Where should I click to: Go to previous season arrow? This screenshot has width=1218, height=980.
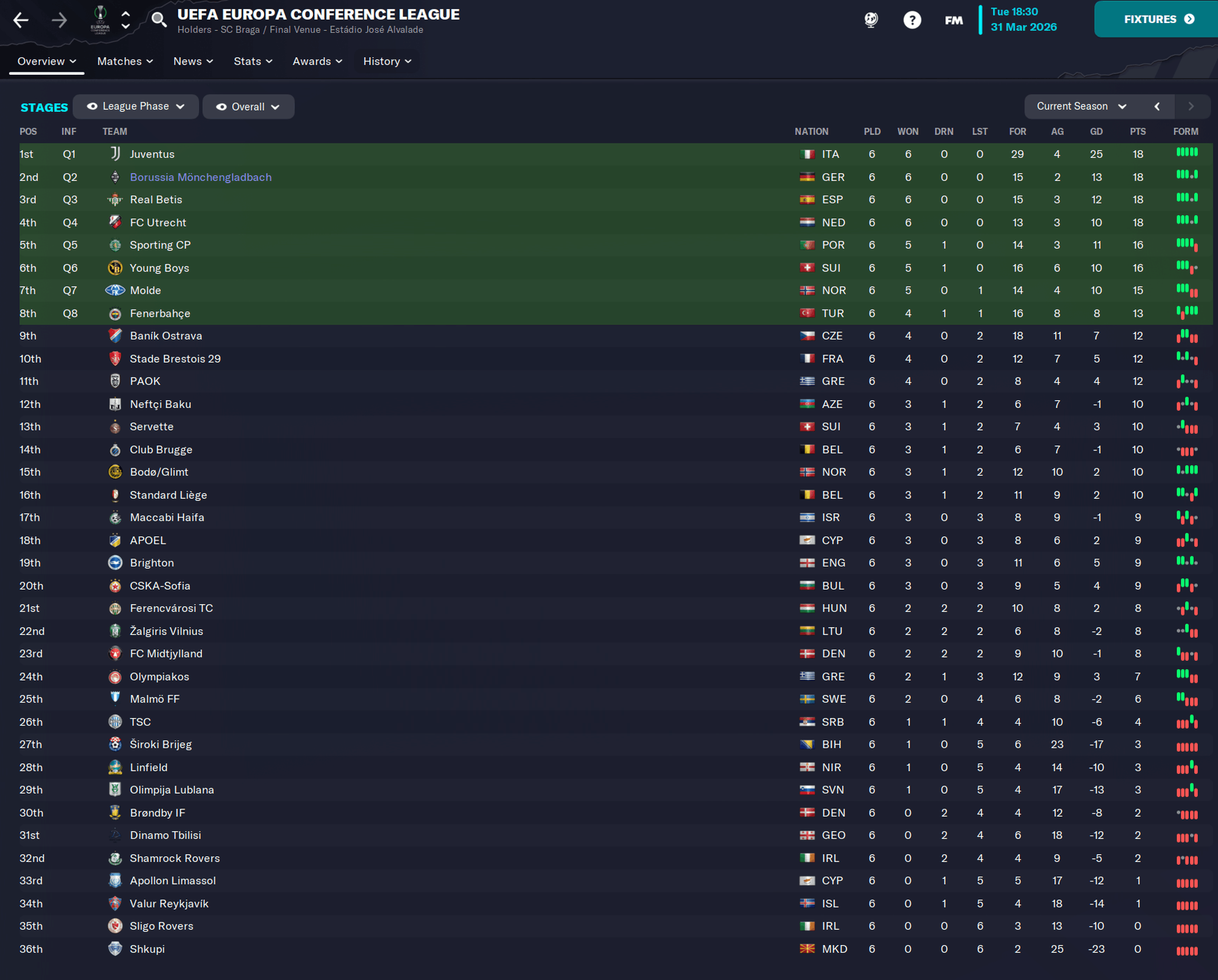click(1156, 106)
